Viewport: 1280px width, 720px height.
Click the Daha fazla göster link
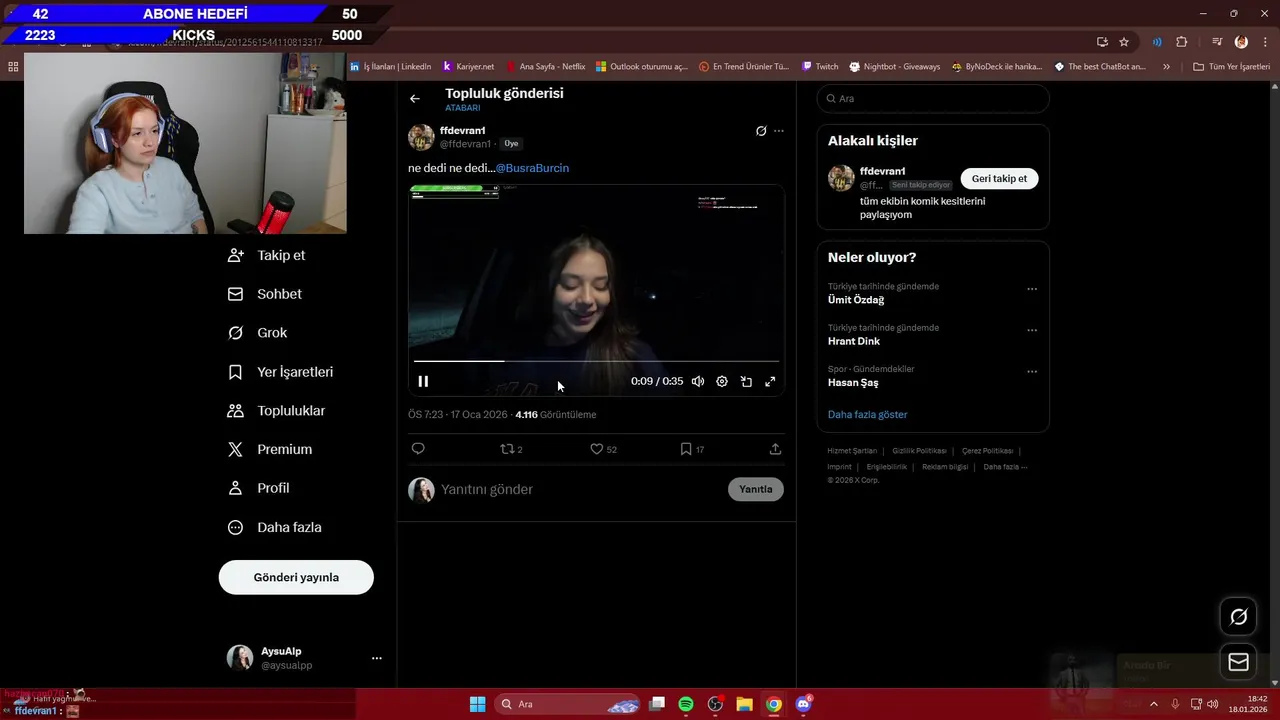868,414
